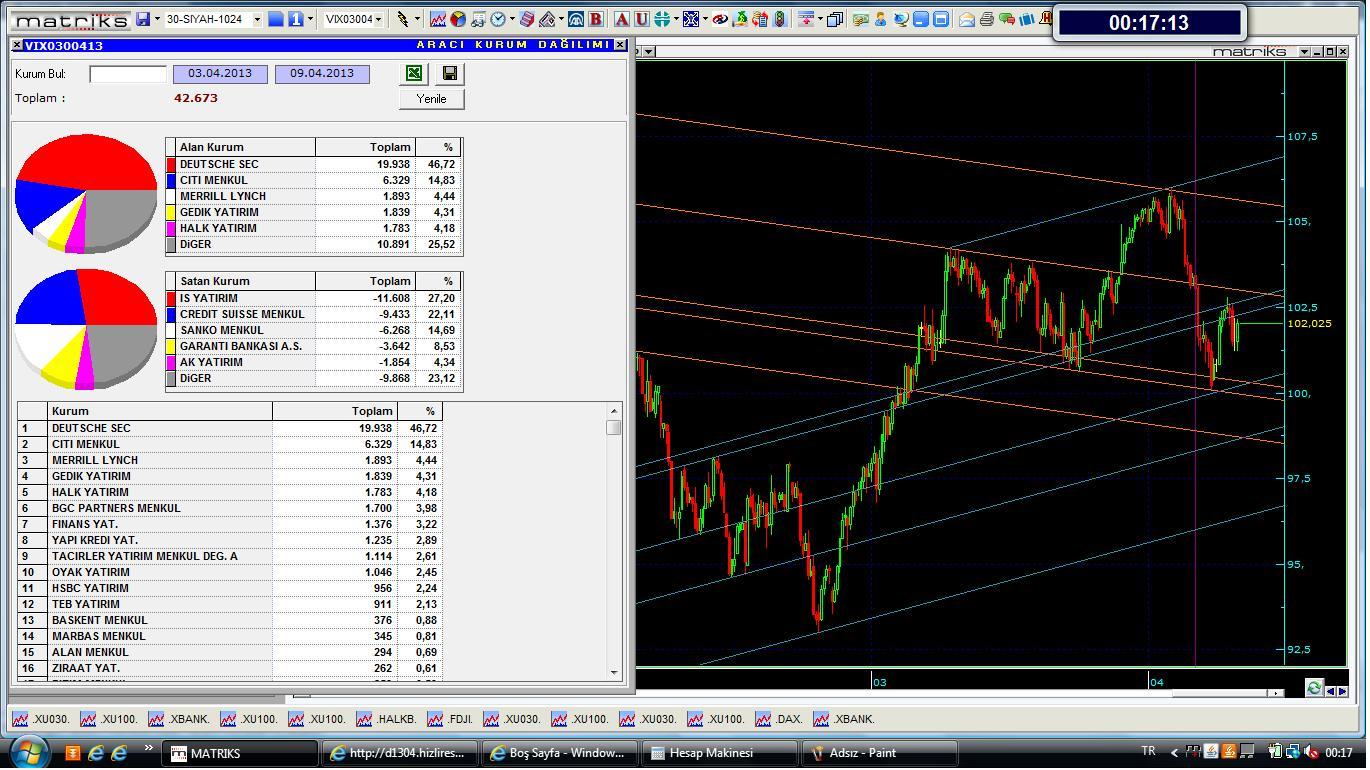This screenshot has width=1370, height=770.
Task: Click the red U toolbar icon
Action: 641,19
